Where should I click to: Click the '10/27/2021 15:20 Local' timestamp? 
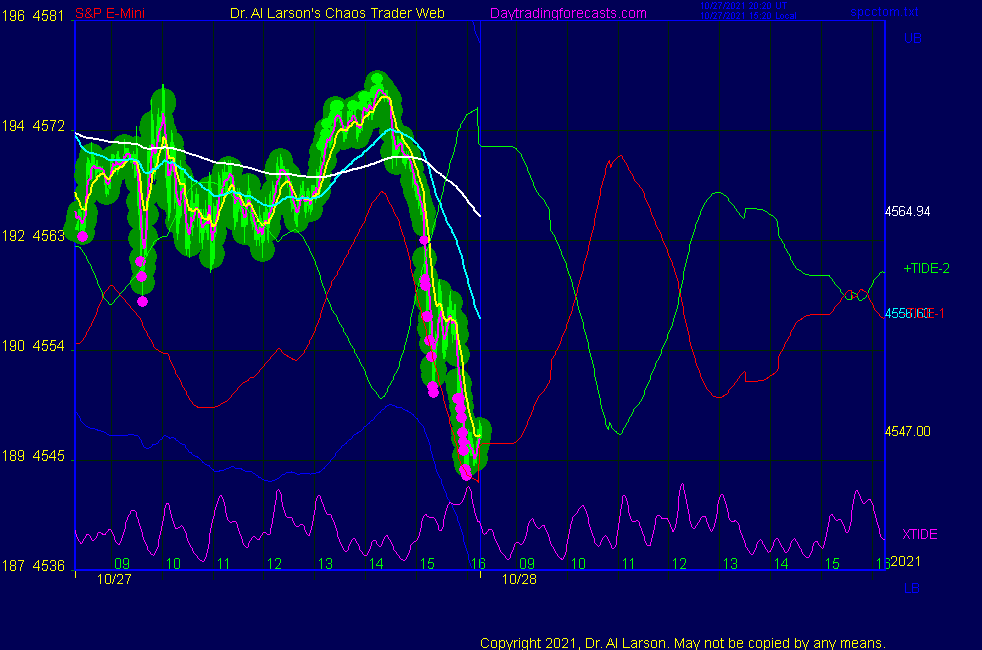[748, 16]
